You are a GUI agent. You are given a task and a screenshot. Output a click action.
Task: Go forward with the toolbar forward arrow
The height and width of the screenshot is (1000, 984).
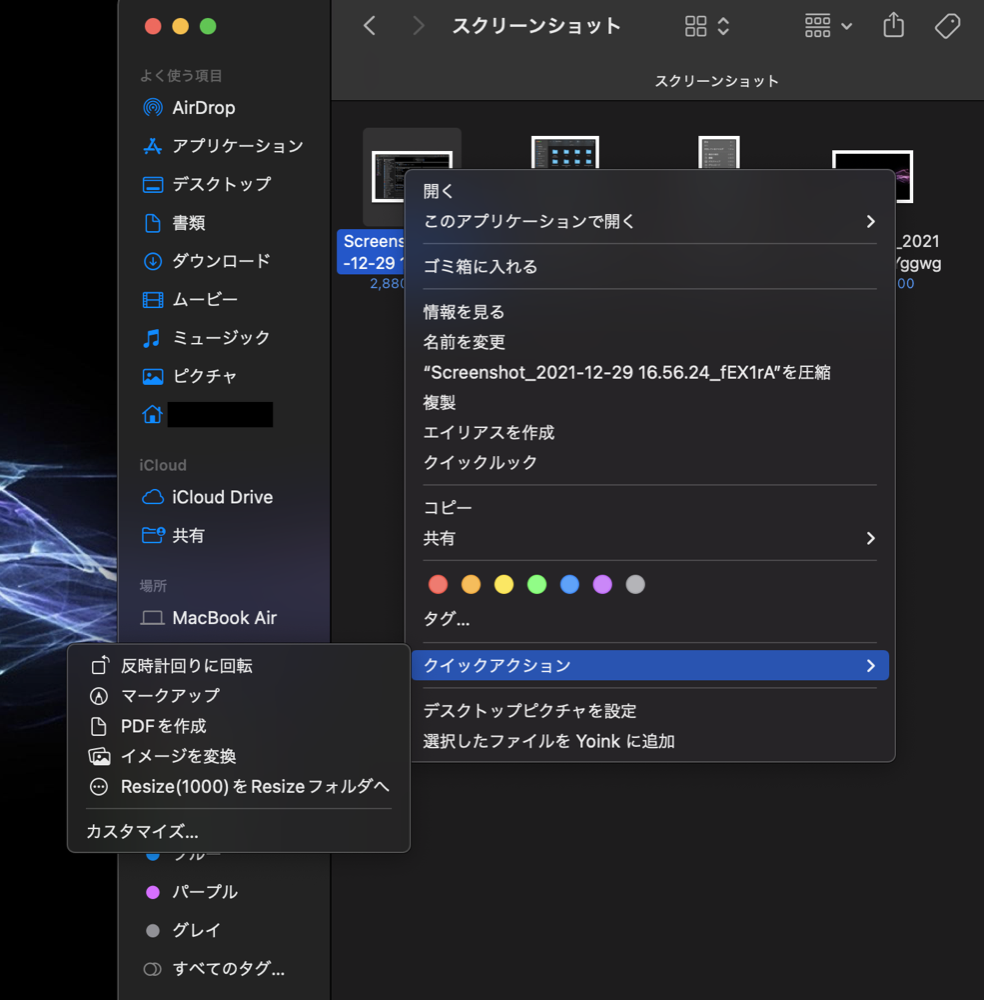point(418,26)
